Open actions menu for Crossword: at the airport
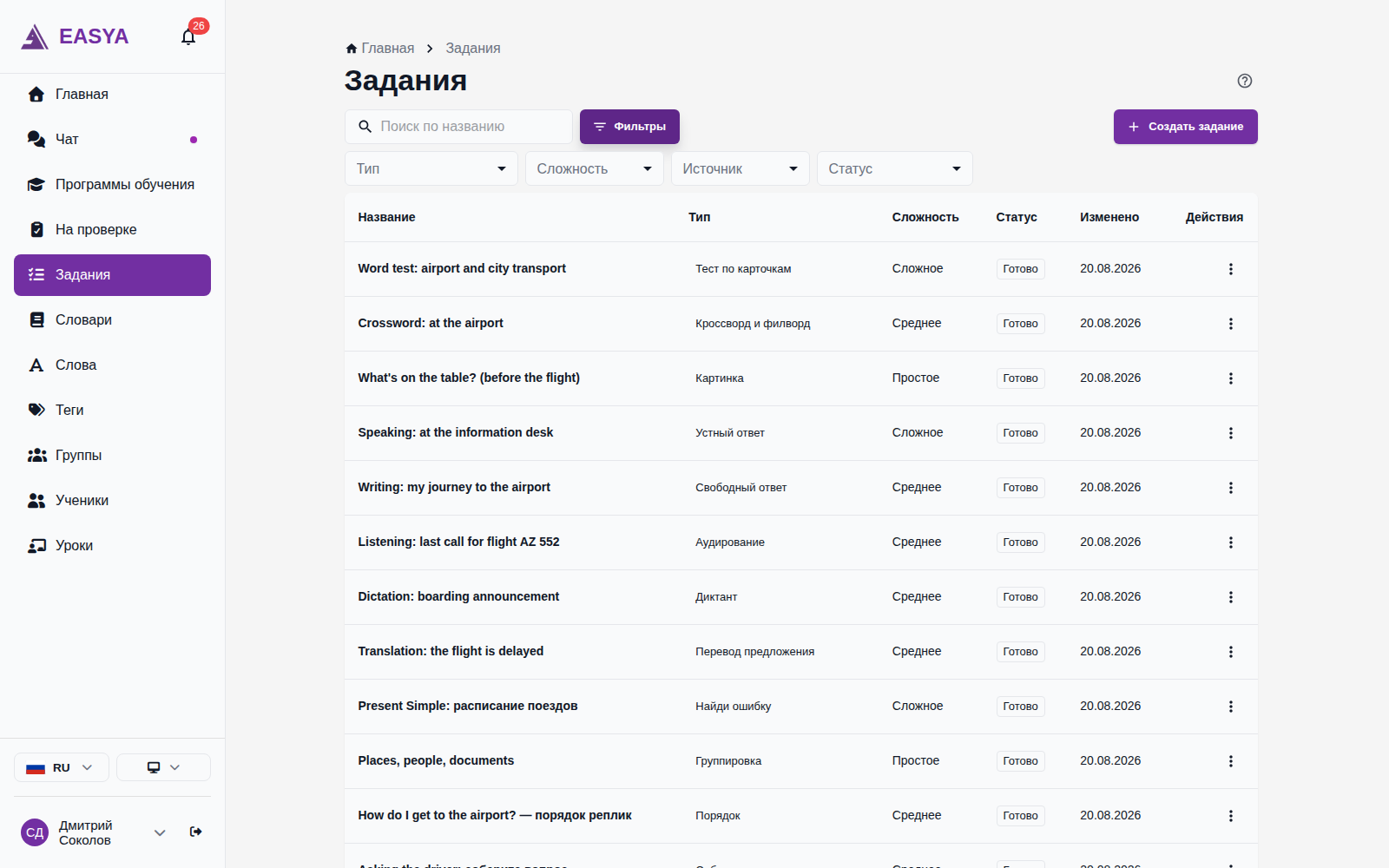 pos(1230,324)
